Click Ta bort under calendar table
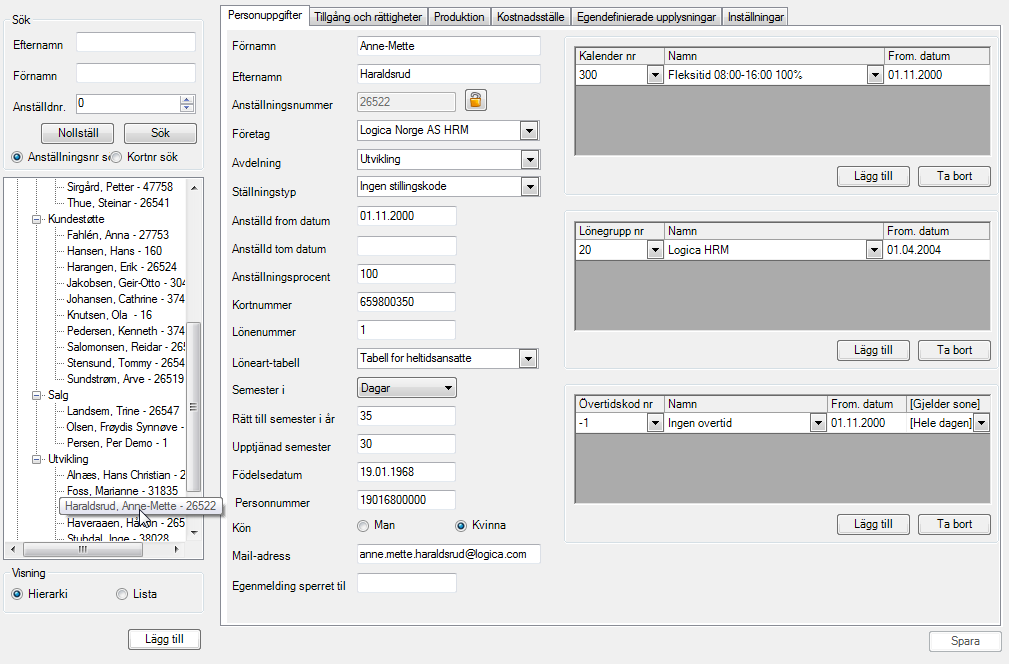 954,176
